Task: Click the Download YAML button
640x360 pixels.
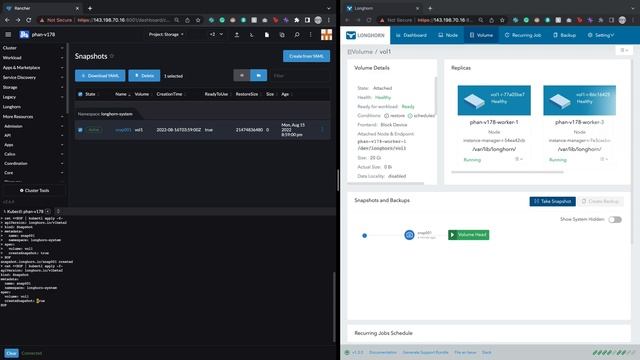Action: coord(100,76)
